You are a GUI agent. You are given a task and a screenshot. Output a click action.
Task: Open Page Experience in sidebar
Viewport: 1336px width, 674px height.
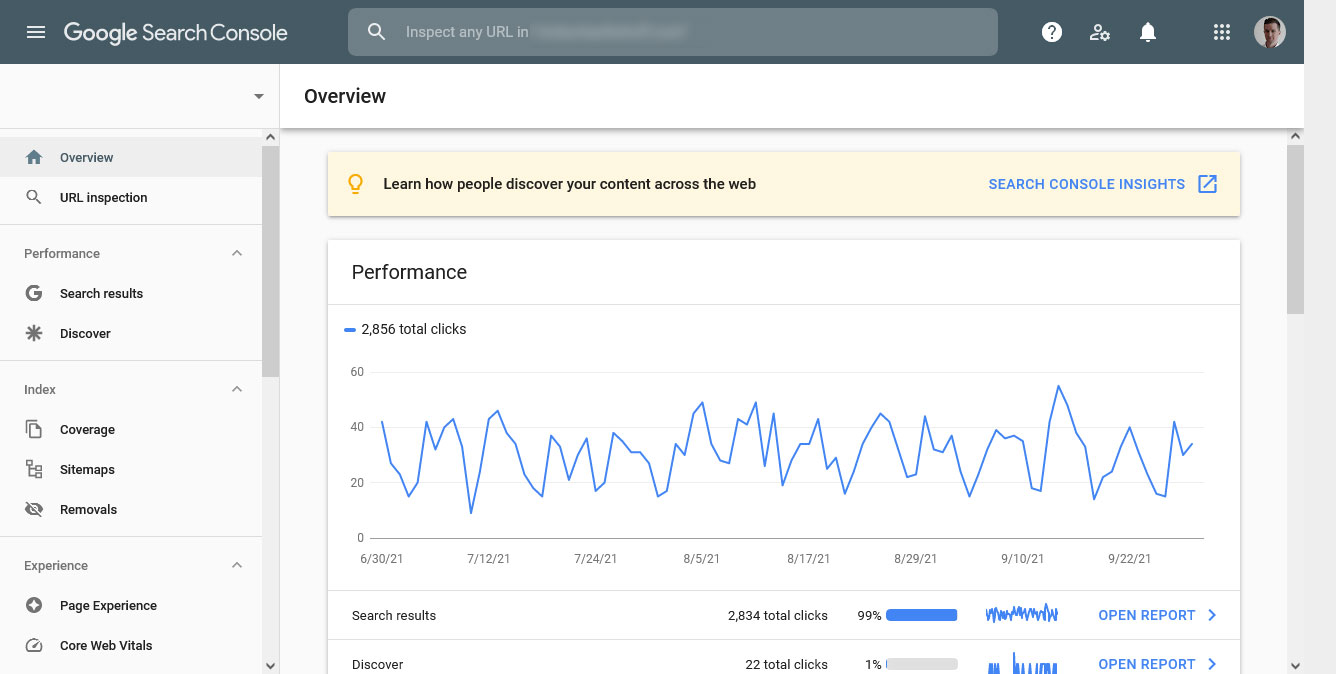click(x=131, y=605)
